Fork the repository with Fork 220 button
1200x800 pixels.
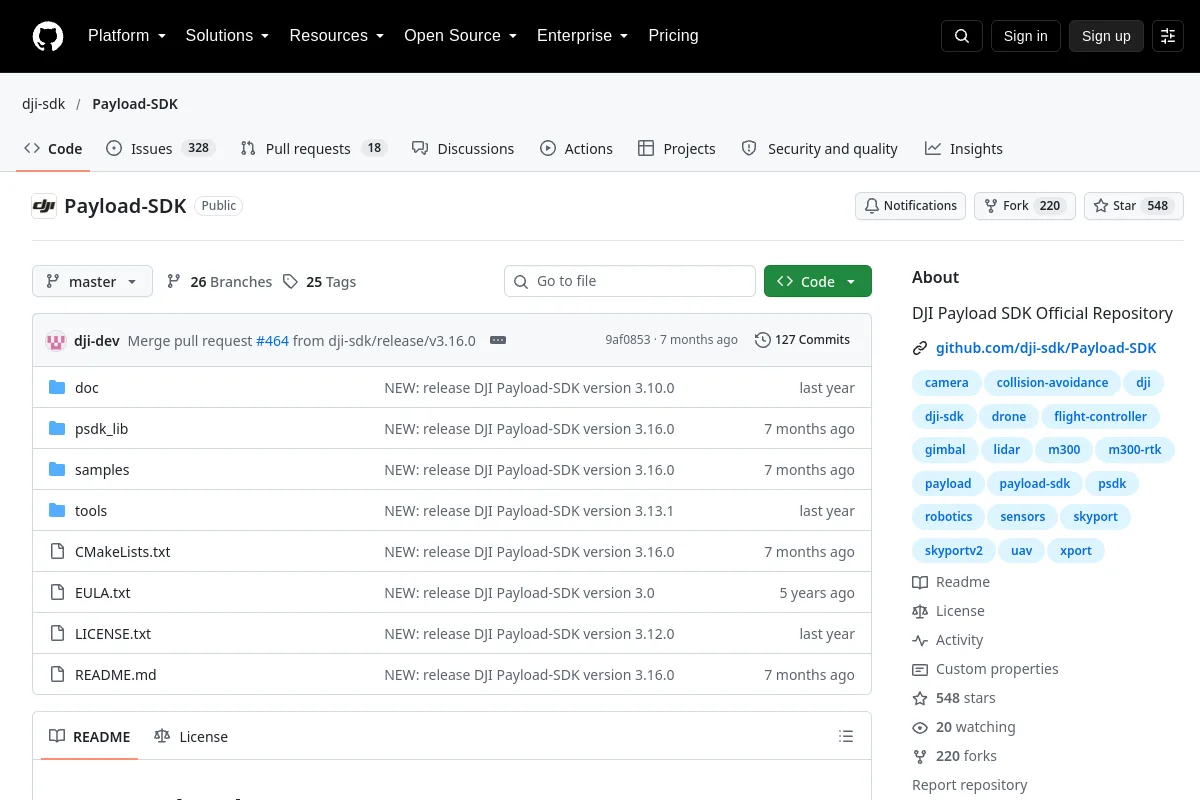click(x=1024, y=206)
